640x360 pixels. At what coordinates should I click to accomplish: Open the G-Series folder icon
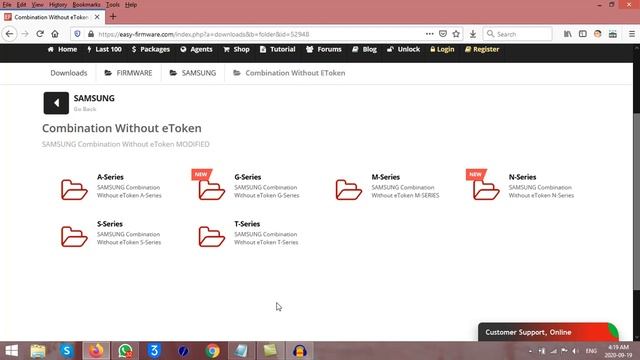[211, 189]
